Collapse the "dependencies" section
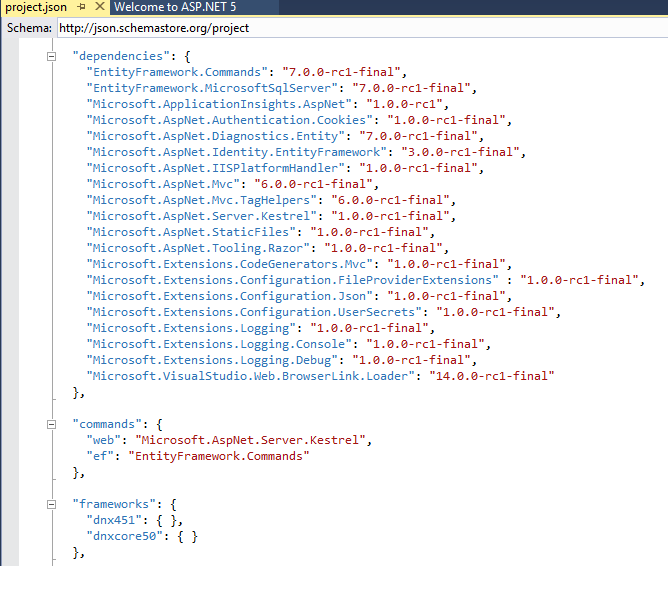Screen dimensions: 668x596 pyautogui.click(x=51, y=56)
